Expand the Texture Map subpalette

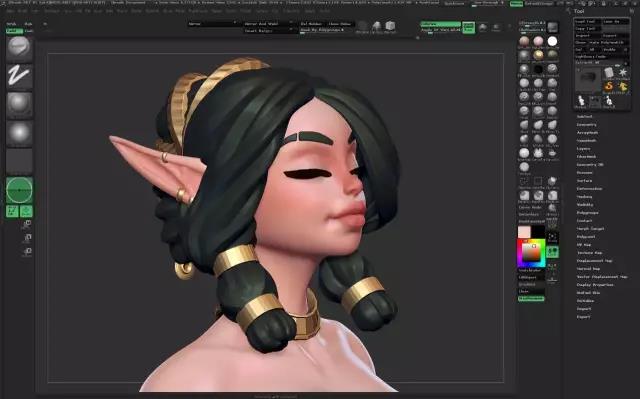[589, 253]
